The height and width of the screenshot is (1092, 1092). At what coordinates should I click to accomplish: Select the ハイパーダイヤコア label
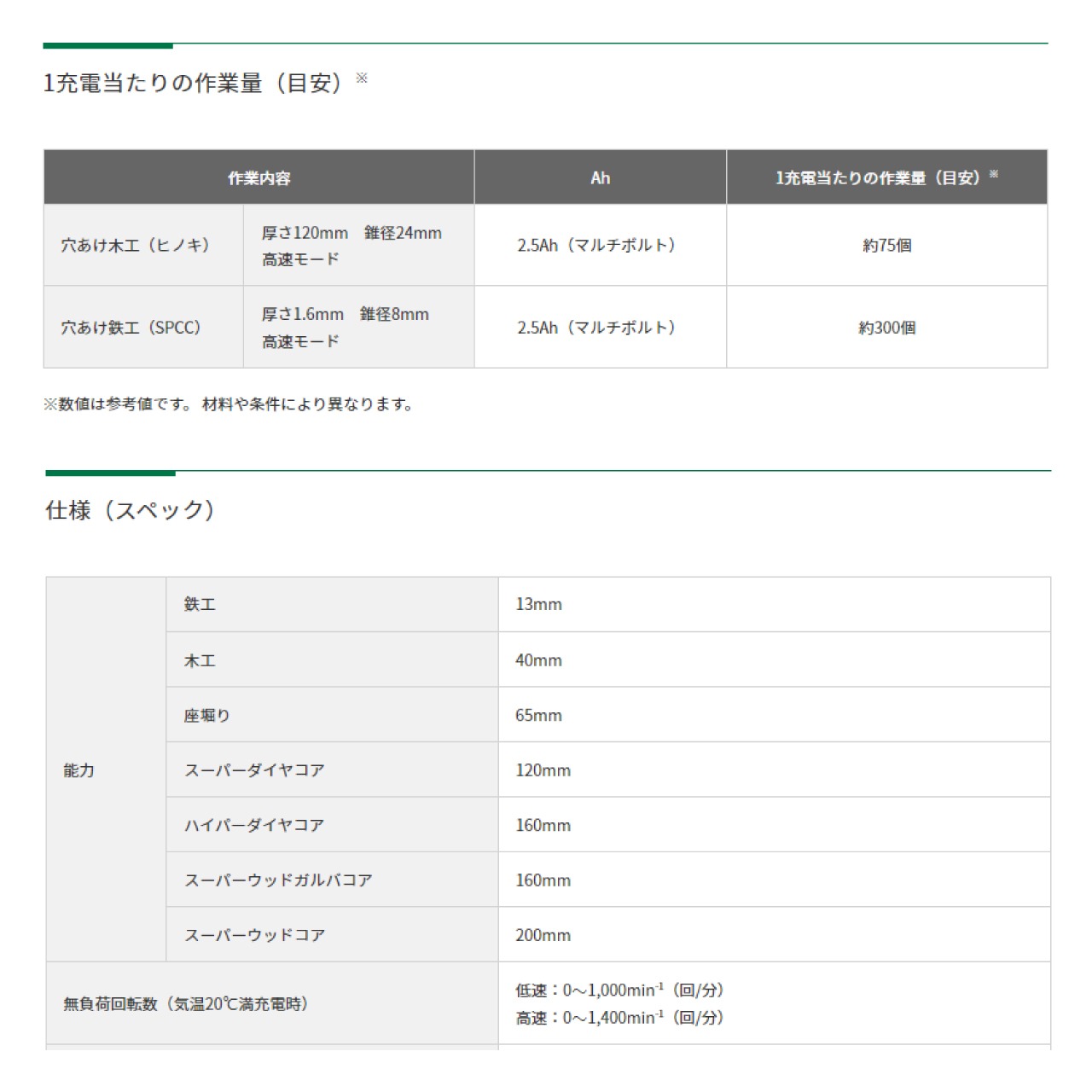254,825
